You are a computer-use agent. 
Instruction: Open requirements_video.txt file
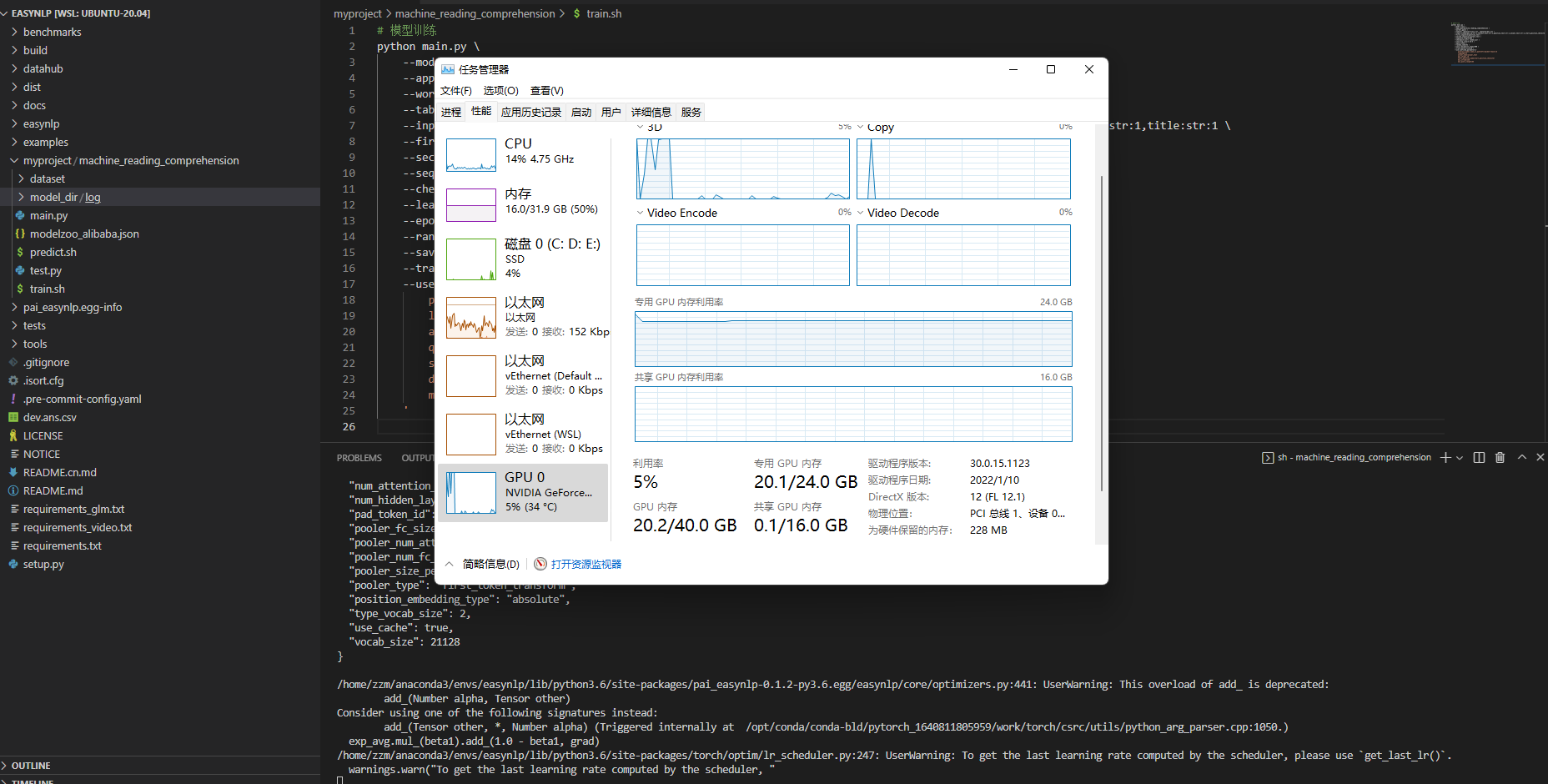tap(160, 527)
